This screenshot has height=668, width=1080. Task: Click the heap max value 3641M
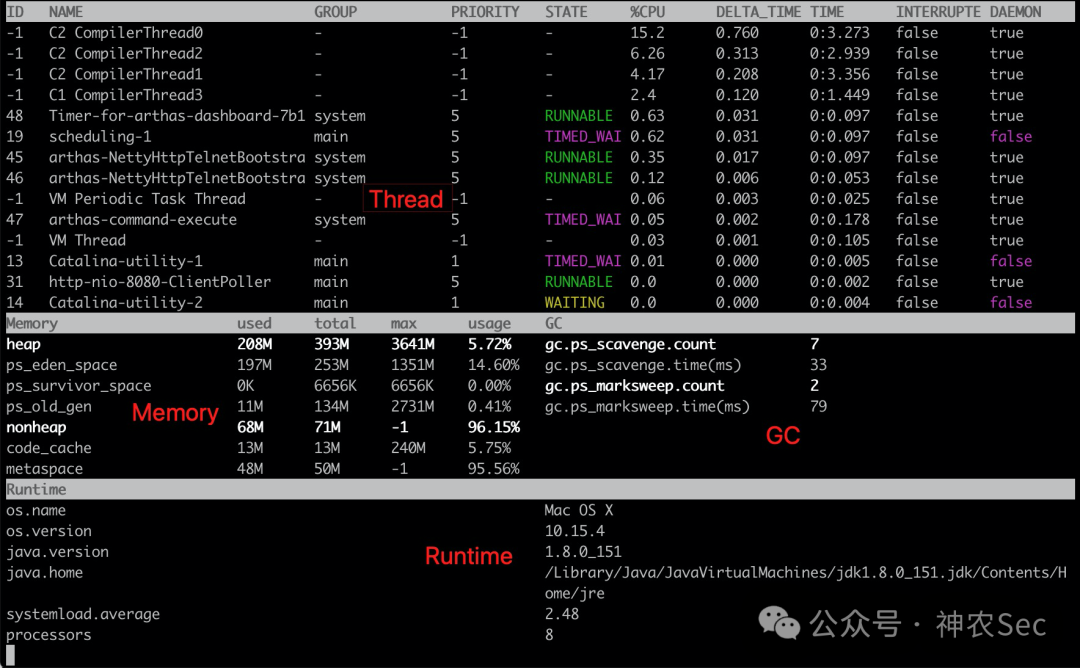[413, 344]
